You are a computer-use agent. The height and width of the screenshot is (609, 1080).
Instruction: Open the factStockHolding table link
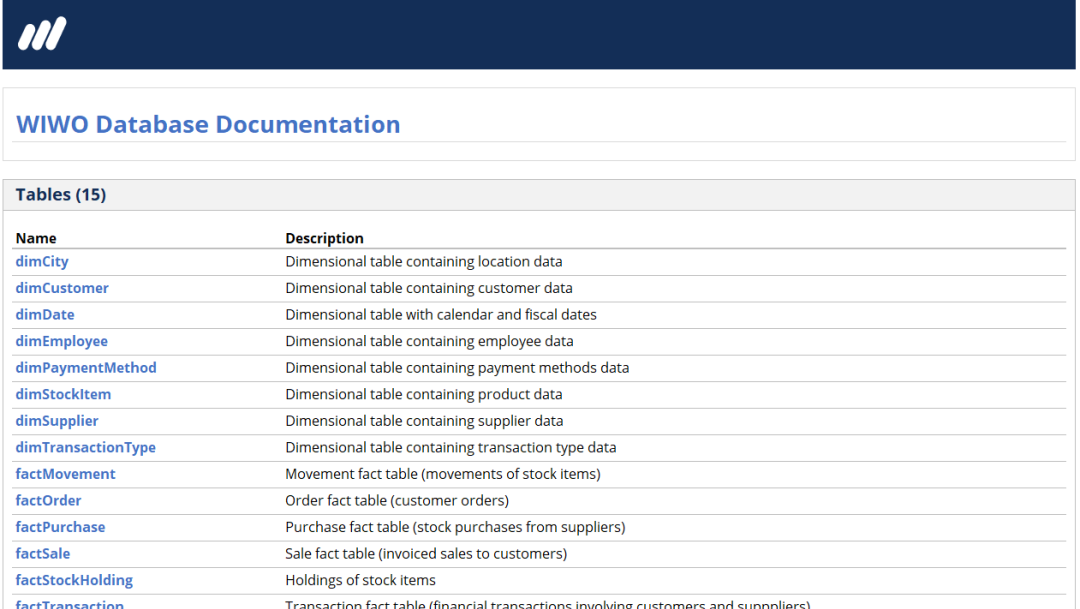pyautogui.click(x=74, y=580)
